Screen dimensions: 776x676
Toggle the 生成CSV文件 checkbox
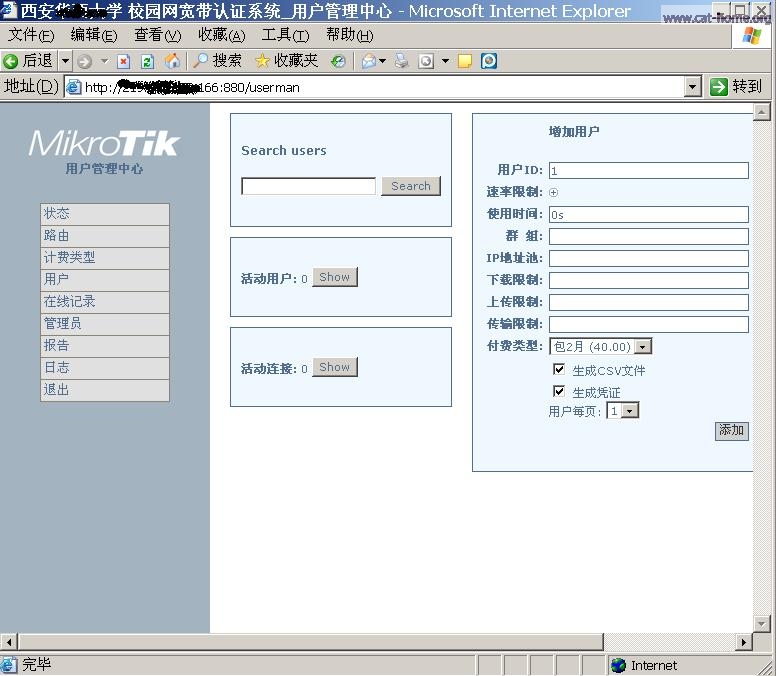click(559, 370)
